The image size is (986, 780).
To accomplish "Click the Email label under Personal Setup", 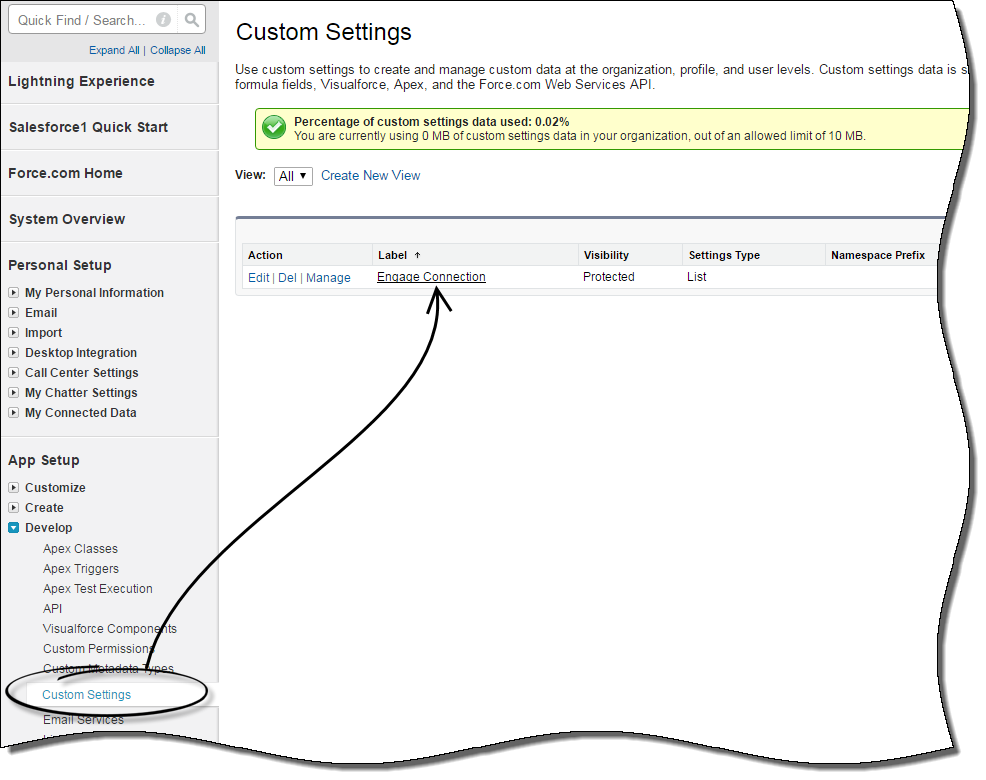I will point(41,313).
